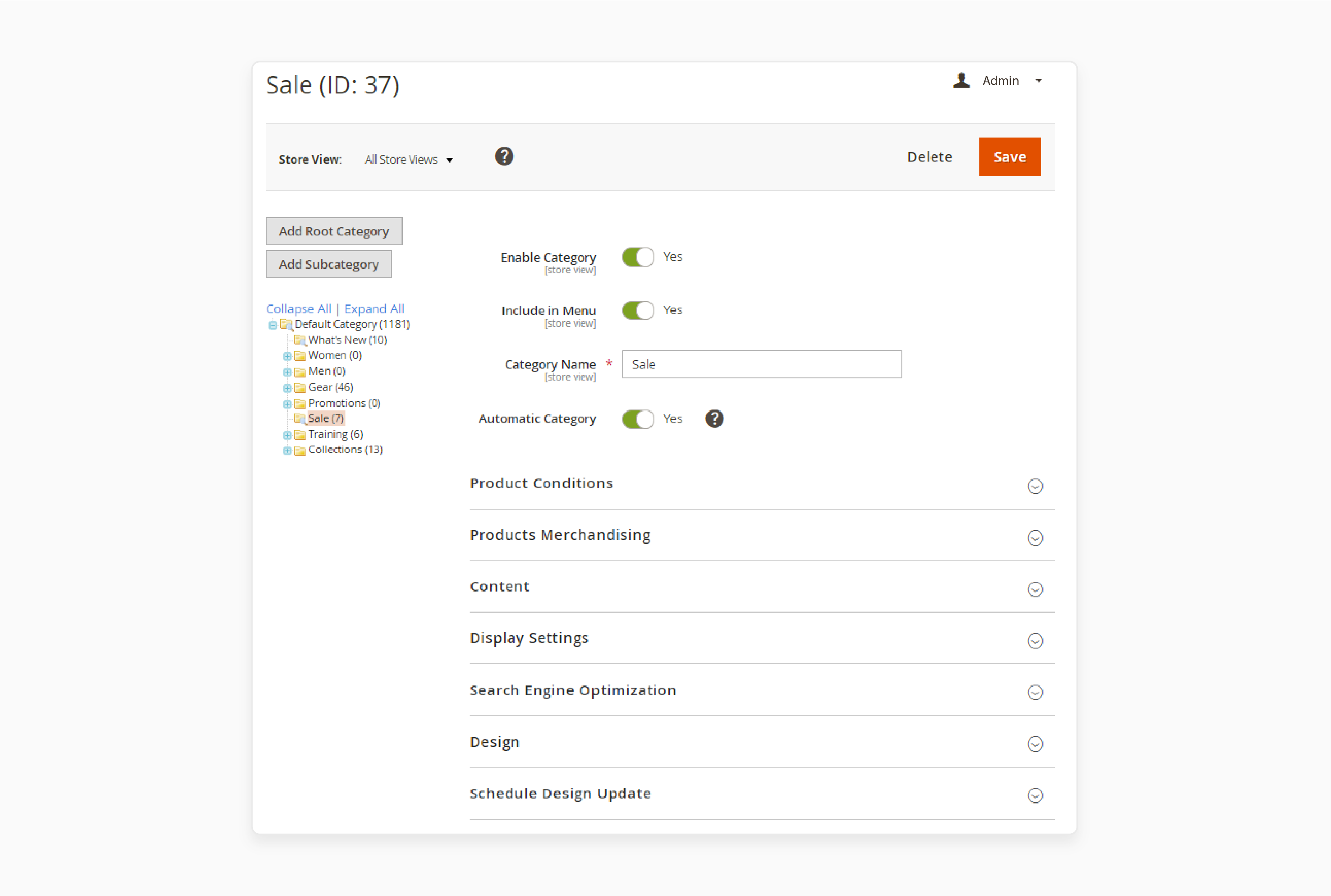
Task: Click the Save button
Action: (1009, 157)
